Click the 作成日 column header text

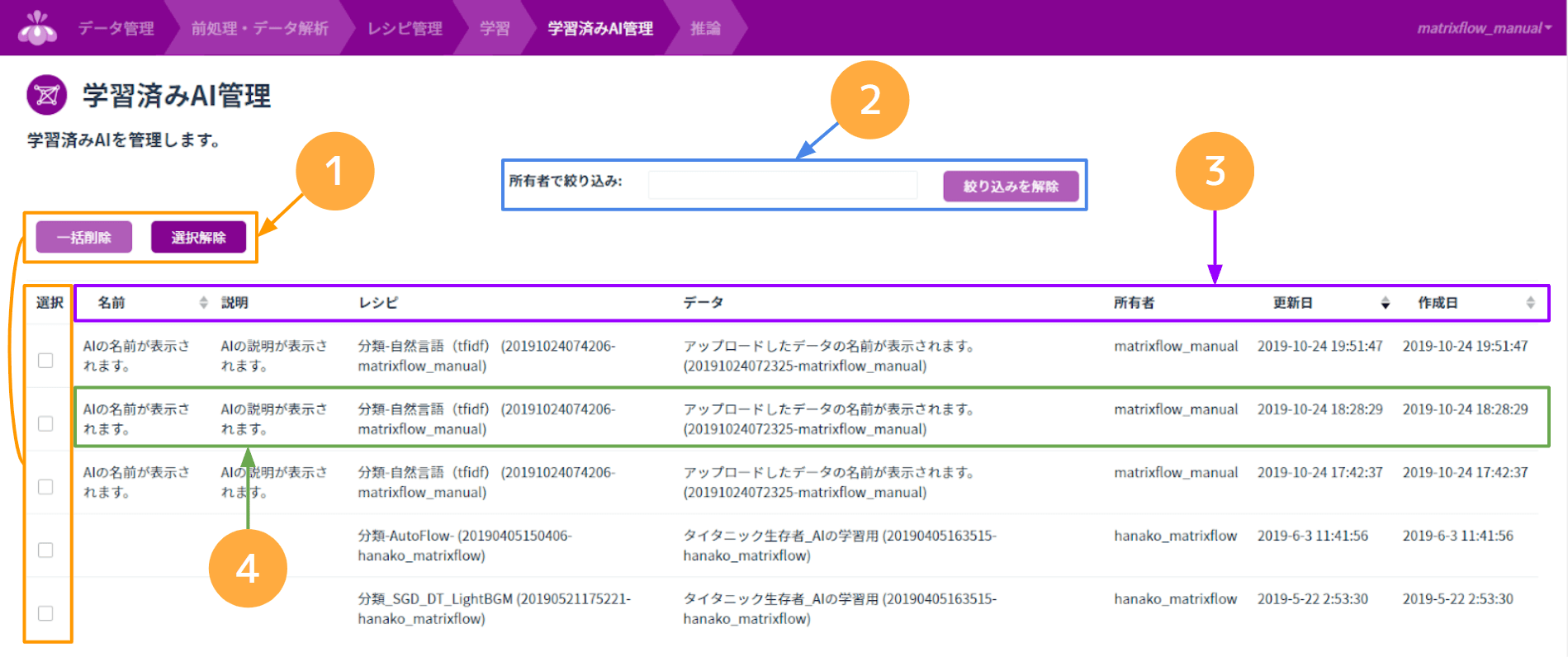pyautogui.click(x=1438, y=303)
